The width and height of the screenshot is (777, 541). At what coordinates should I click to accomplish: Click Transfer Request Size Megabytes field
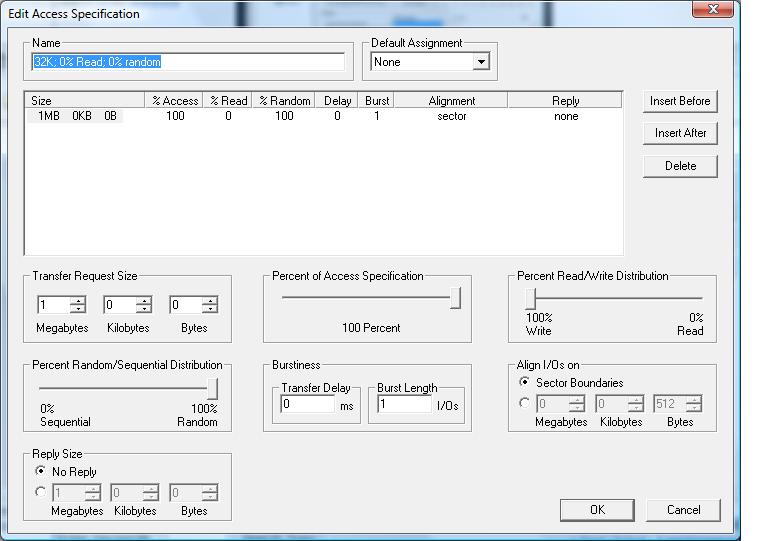[x=54, y=305]
